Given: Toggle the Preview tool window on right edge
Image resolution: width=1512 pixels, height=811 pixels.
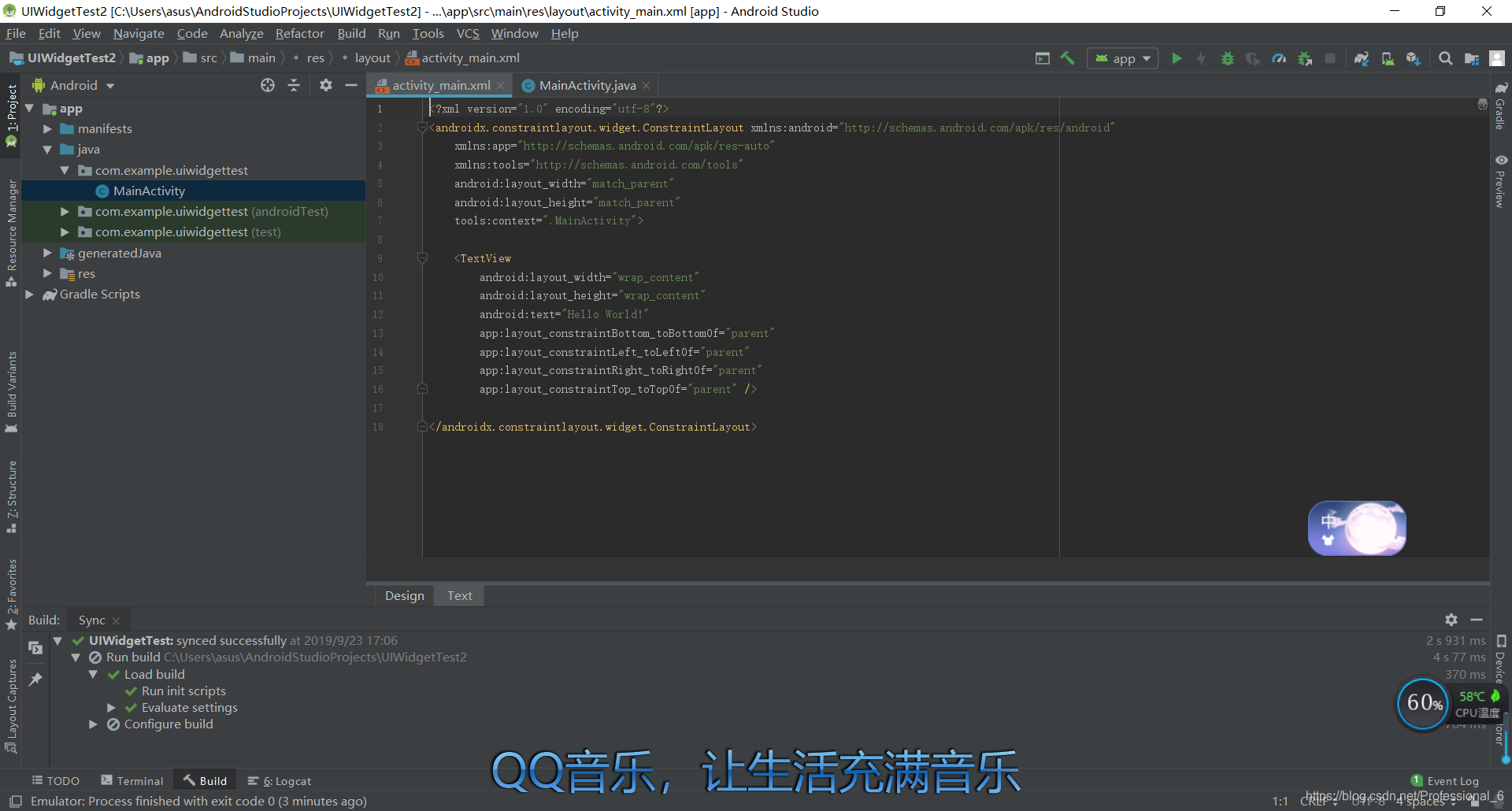Looking at the screenshot, I should (x=1501, y=182).
